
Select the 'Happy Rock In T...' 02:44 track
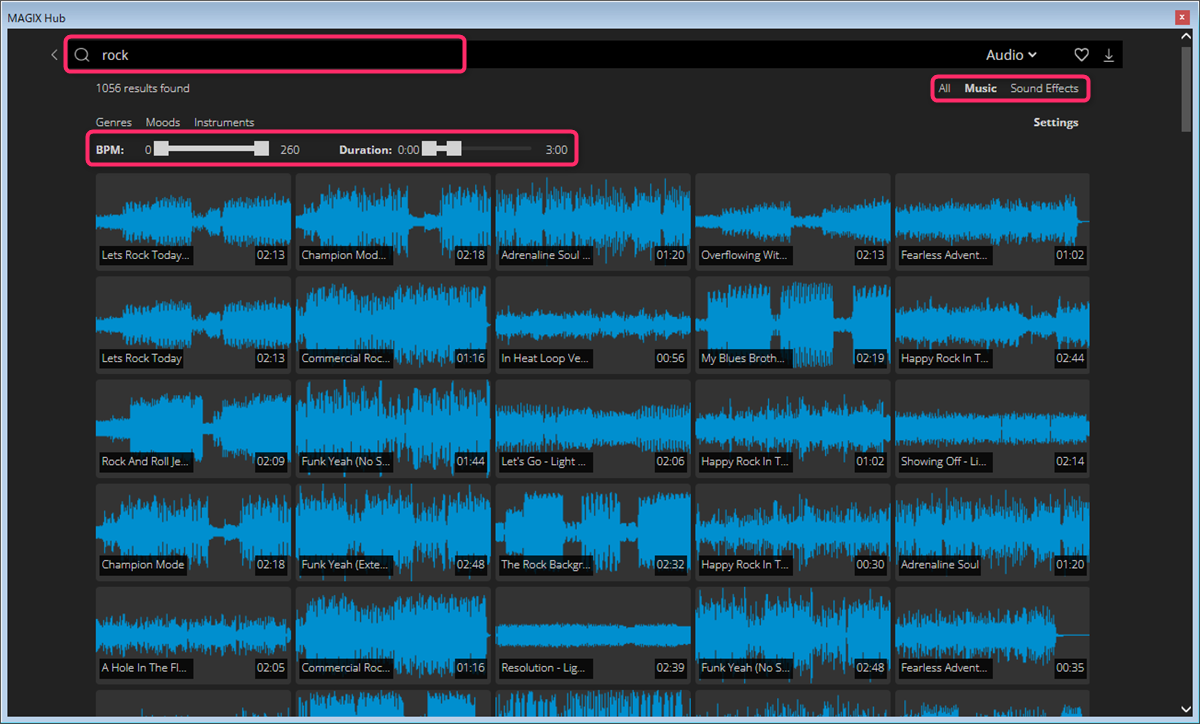pyautogui.click(x=993, y=324)
